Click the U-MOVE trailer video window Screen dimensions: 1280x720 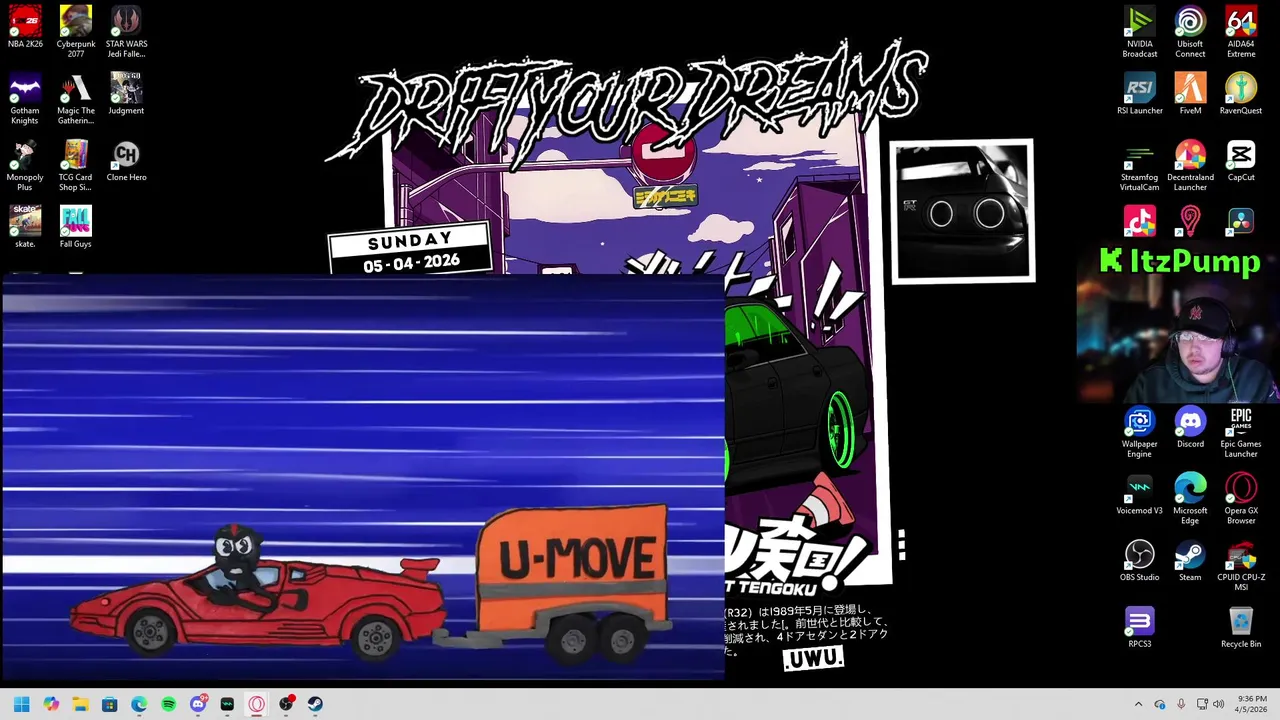point(363,478)
